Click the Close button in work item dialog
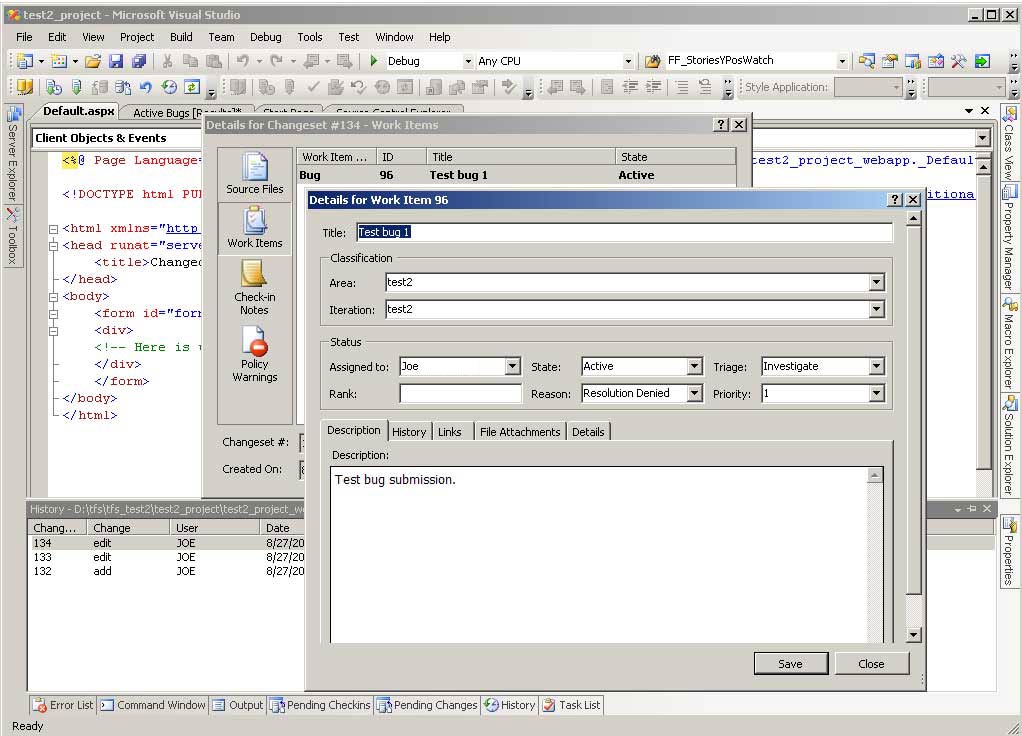The image size is (1022, 736). click(x=871, y=664)
